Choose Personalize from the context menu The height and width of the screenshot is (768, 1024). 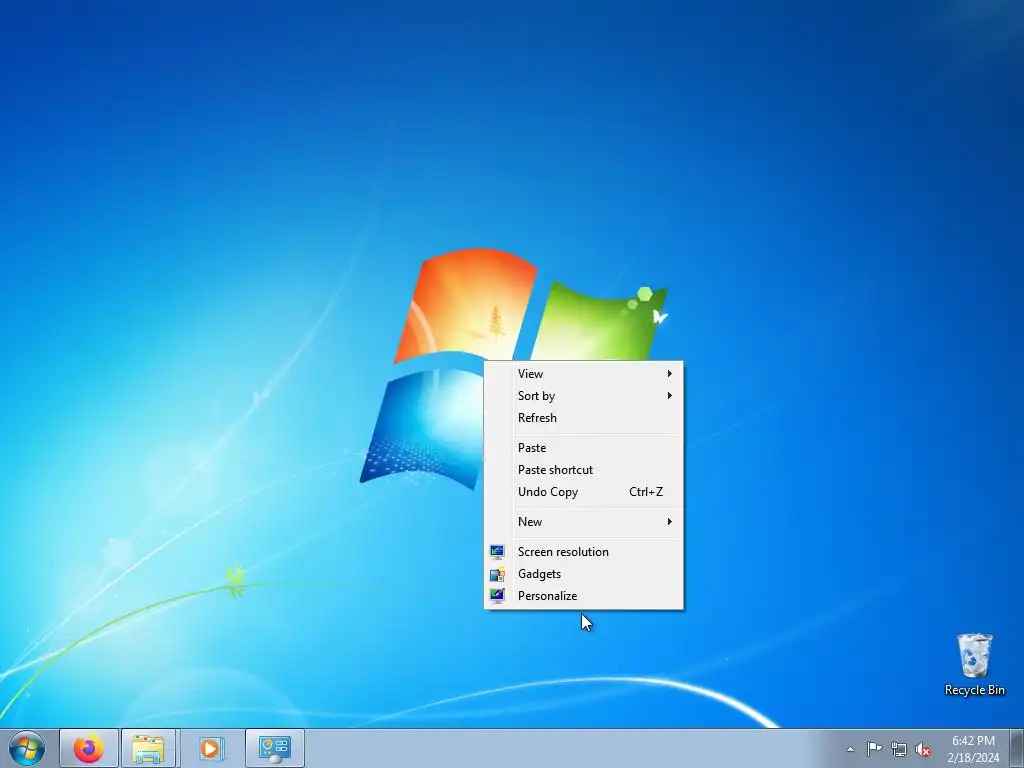[584, 596]
